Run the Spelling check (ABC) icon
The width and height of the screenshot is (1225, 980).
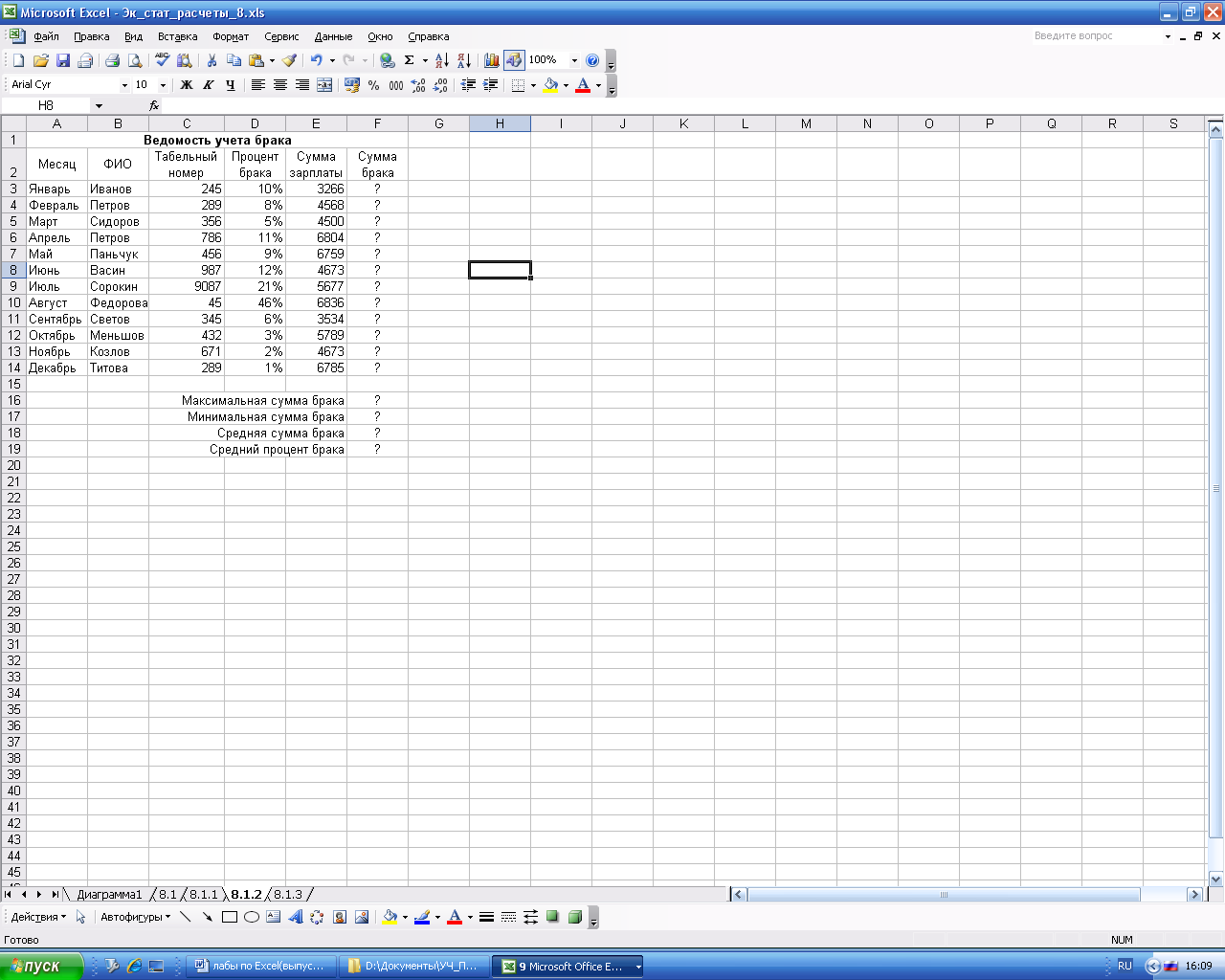[x=162, y=60]
